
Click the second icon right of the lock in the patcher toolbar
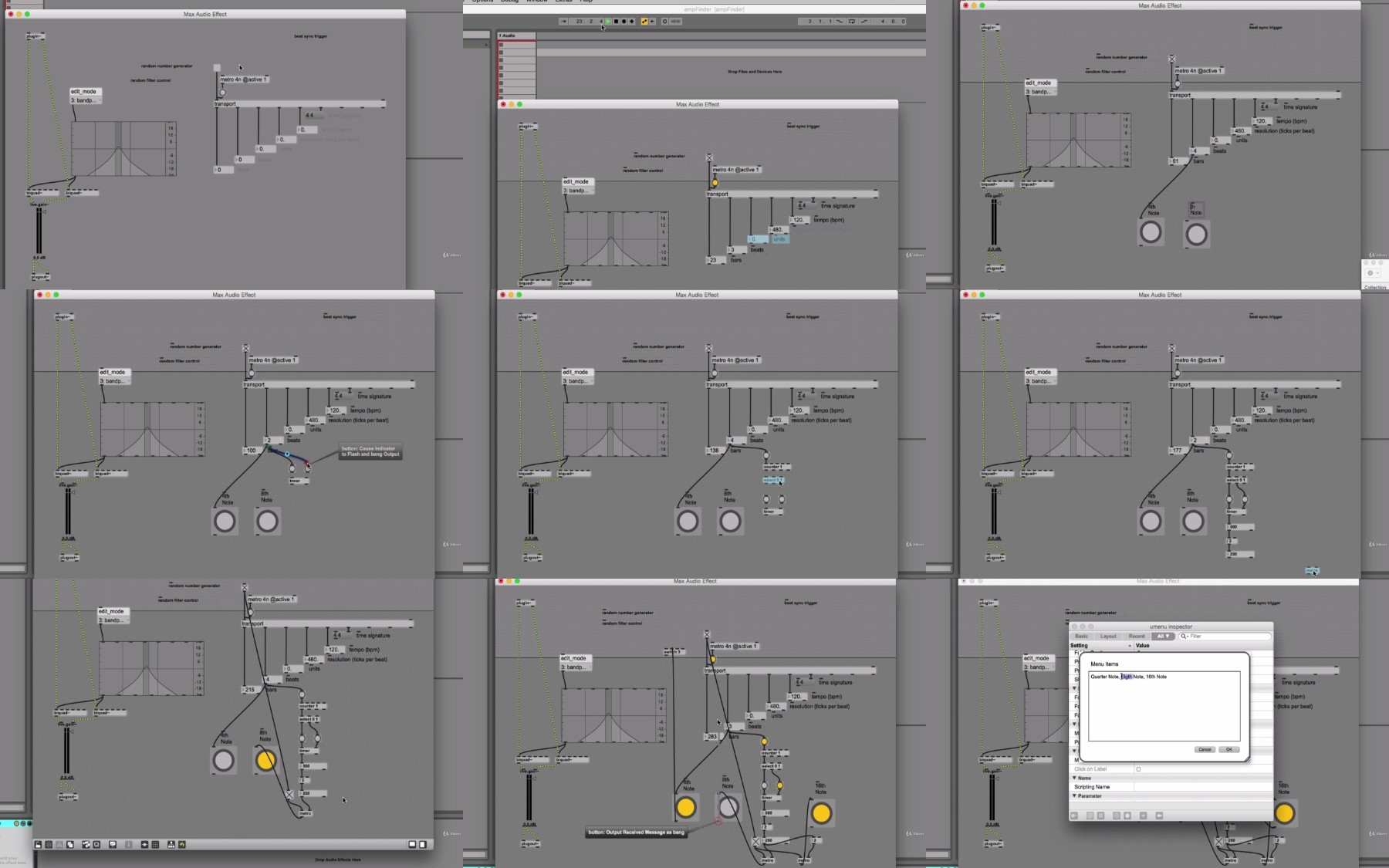pos(59,844)
